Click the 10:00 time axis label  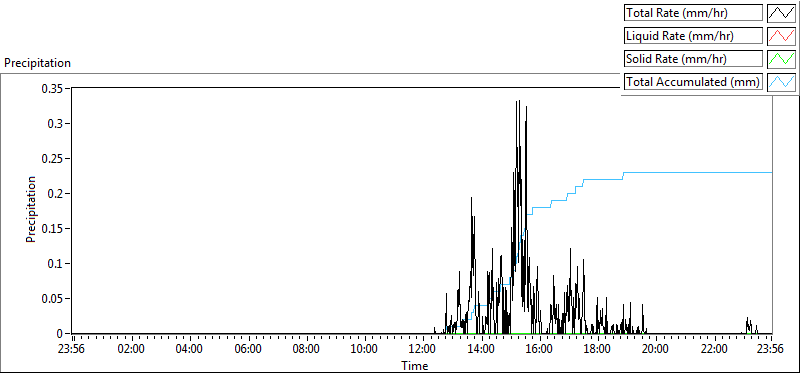[365, 350]
